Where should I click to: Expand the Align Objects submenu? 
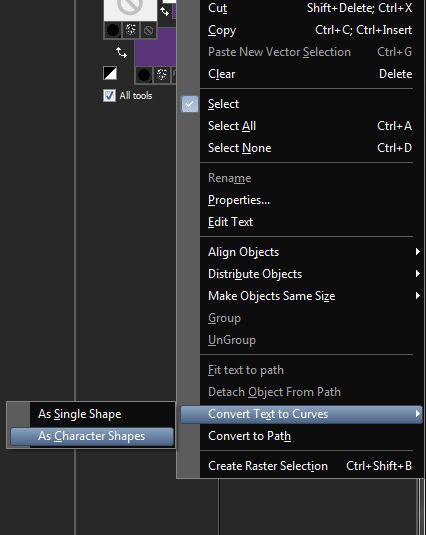point(302,252)
